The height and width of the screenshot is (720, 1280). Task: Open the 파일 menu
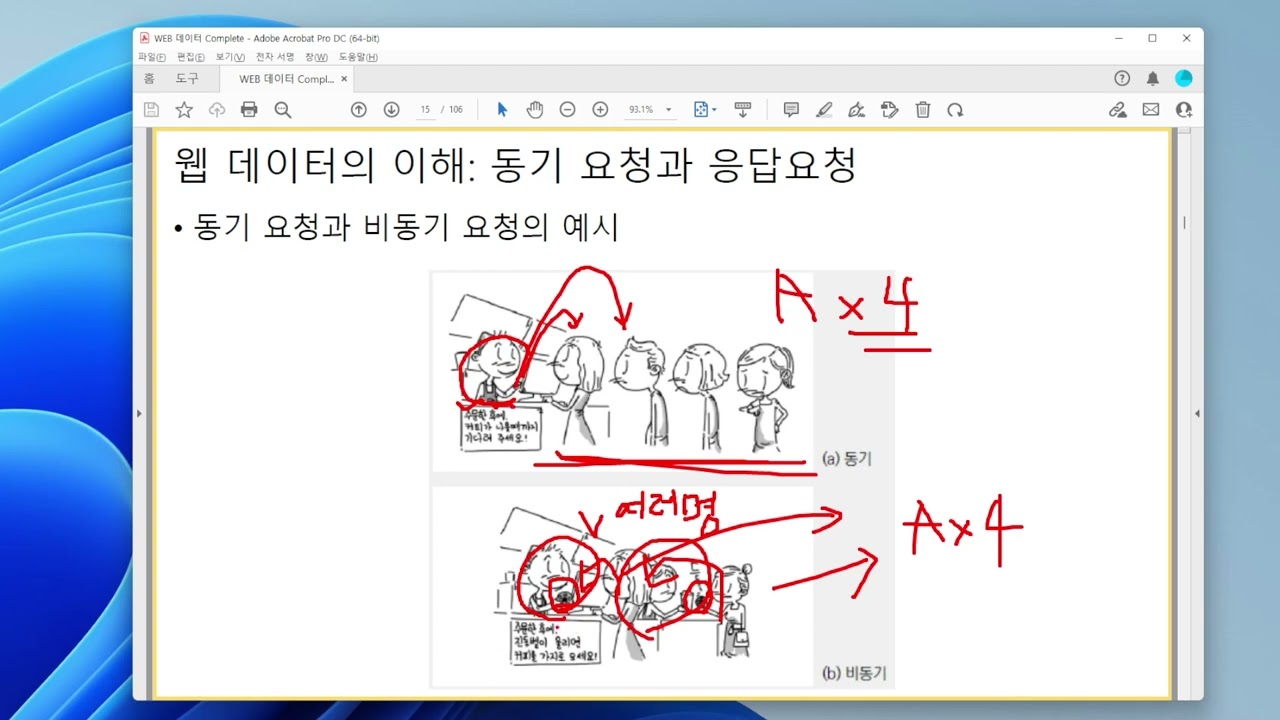[x=152, y=57]
